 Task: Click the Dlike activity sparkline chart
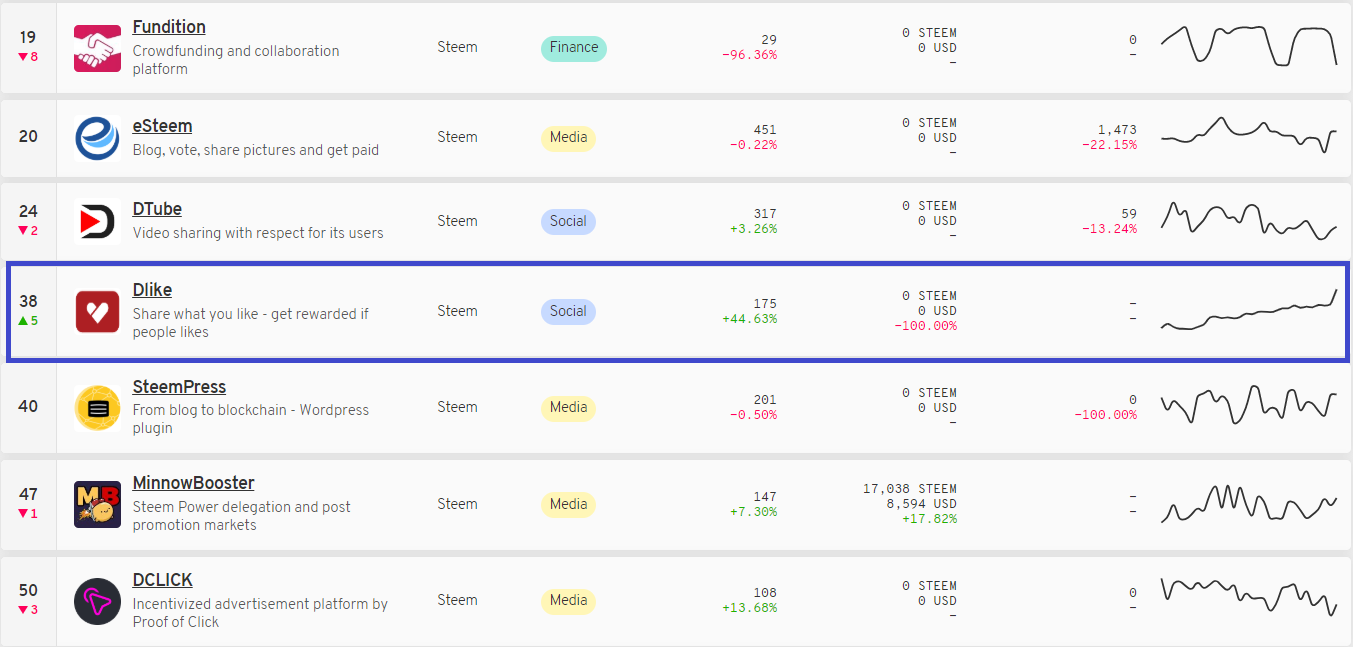1248,311
